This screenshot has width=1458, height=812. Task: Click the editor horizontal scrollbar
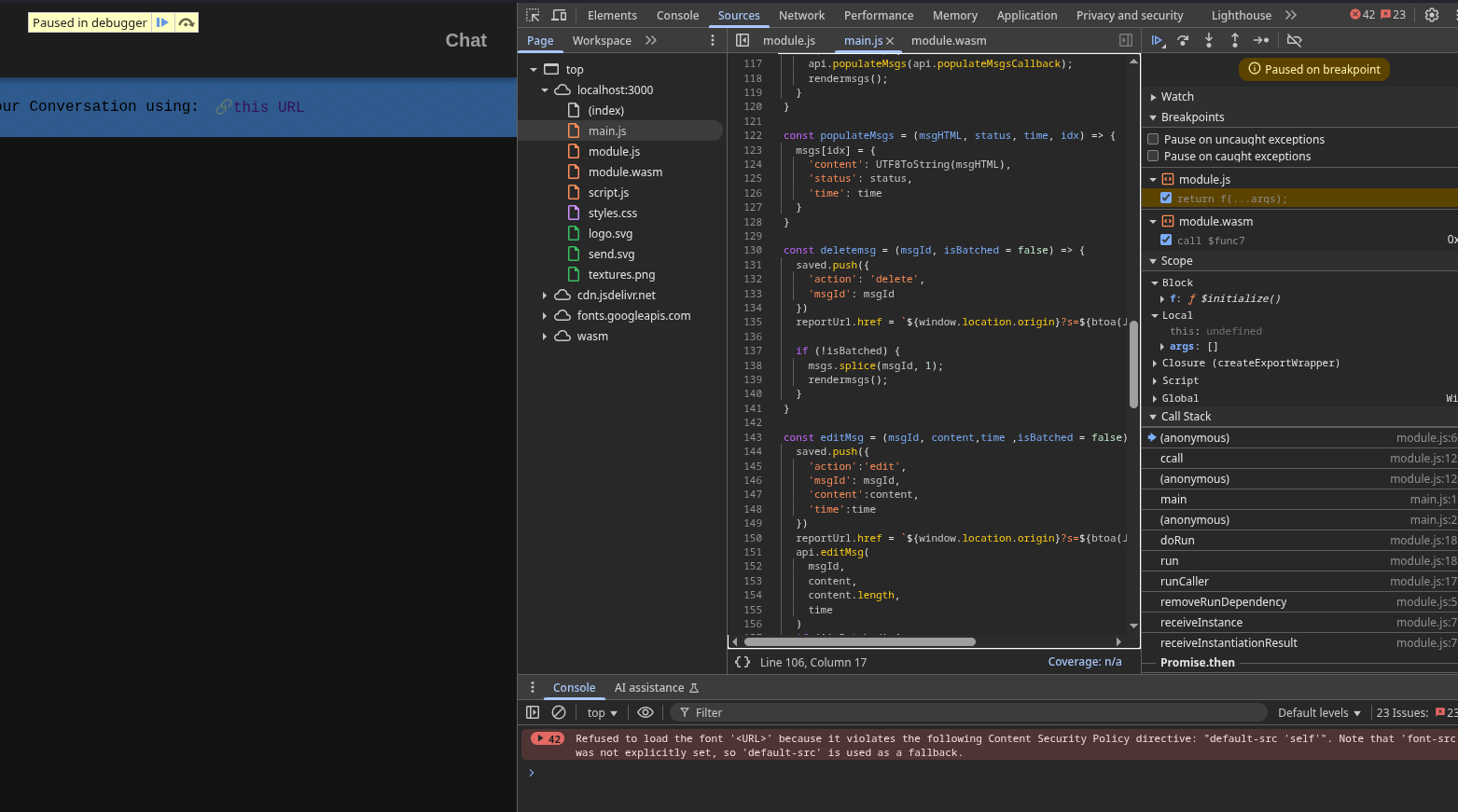pos(859,641)
